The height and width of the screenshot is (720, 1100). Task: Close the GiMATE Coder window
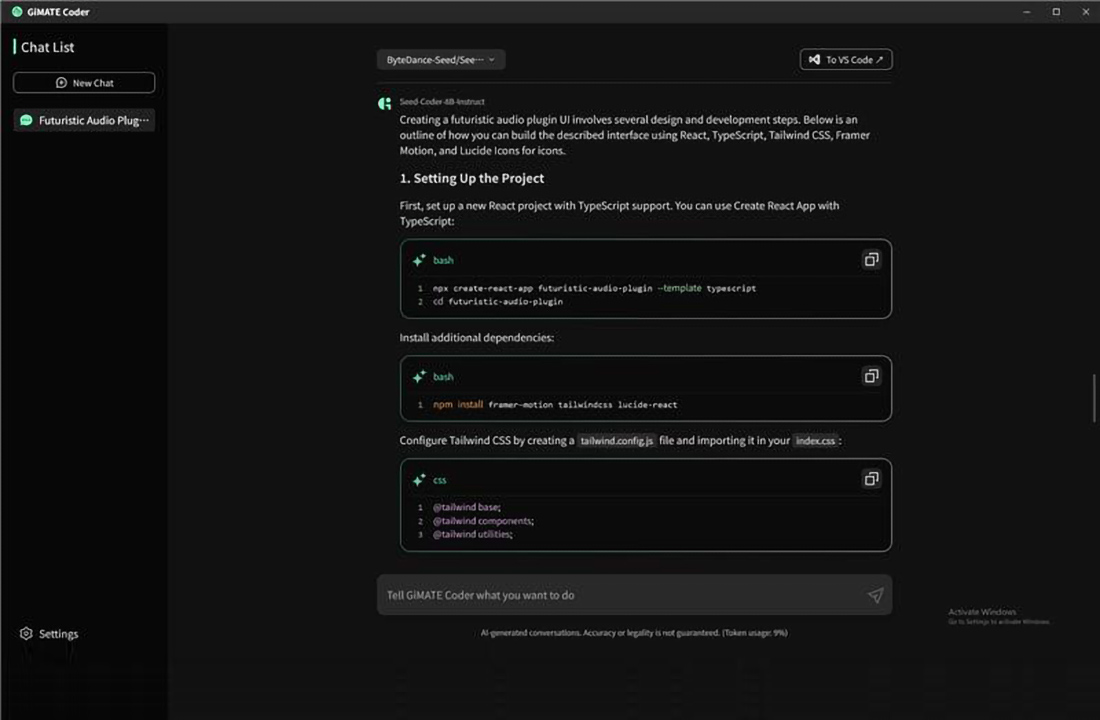tap(1085, 11)
